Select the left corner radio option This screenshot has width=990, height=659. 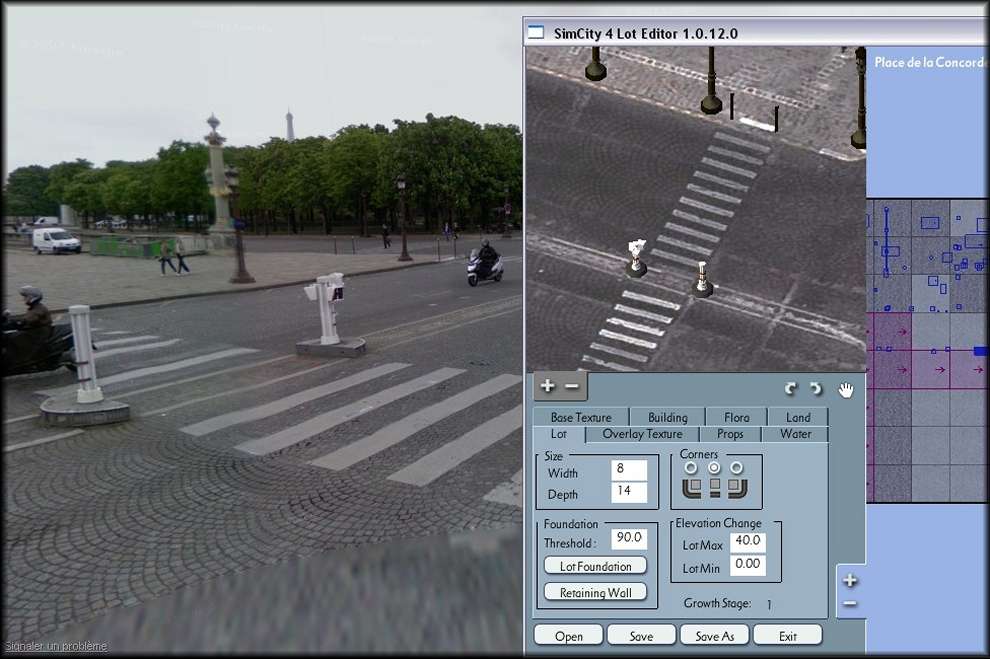tap(690, 468)
